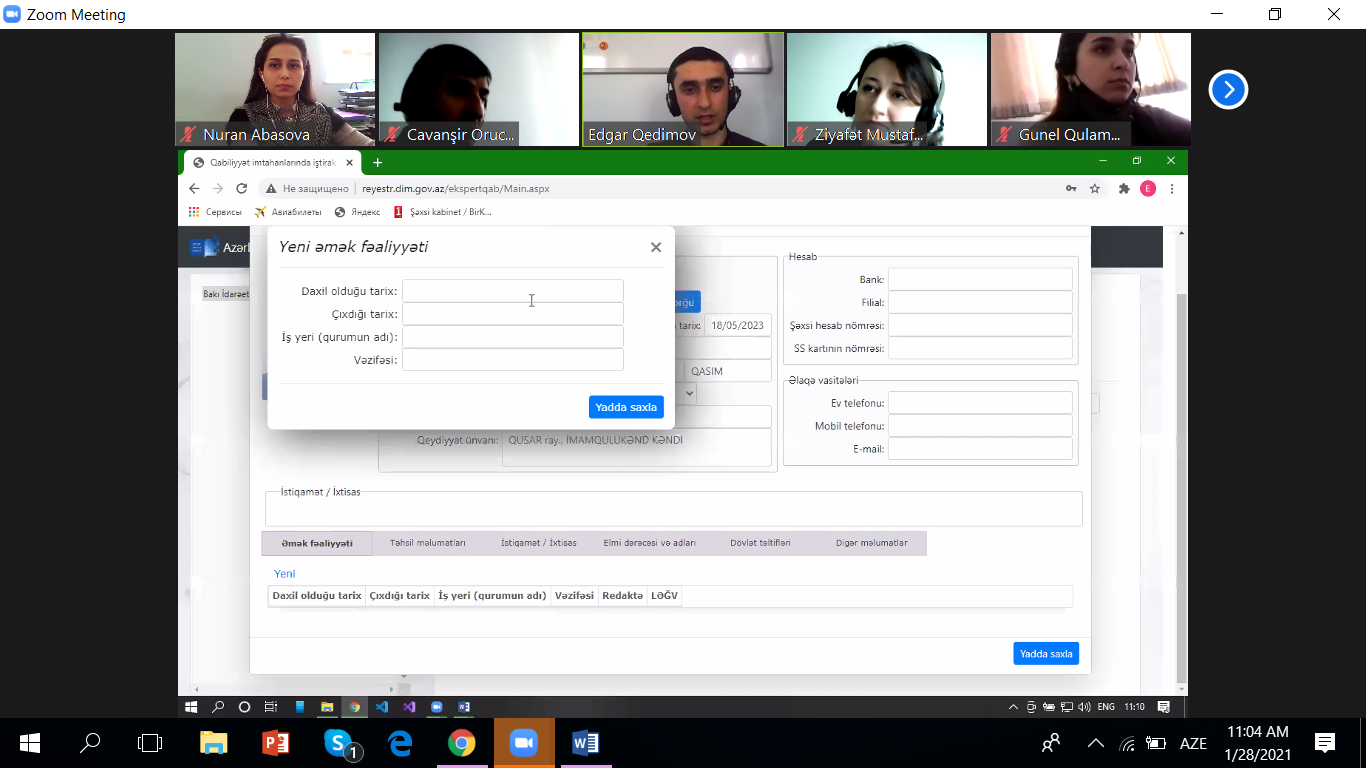
Task: Select the Əmək fəaliyyəti tab
Action: tap(317, 543)
